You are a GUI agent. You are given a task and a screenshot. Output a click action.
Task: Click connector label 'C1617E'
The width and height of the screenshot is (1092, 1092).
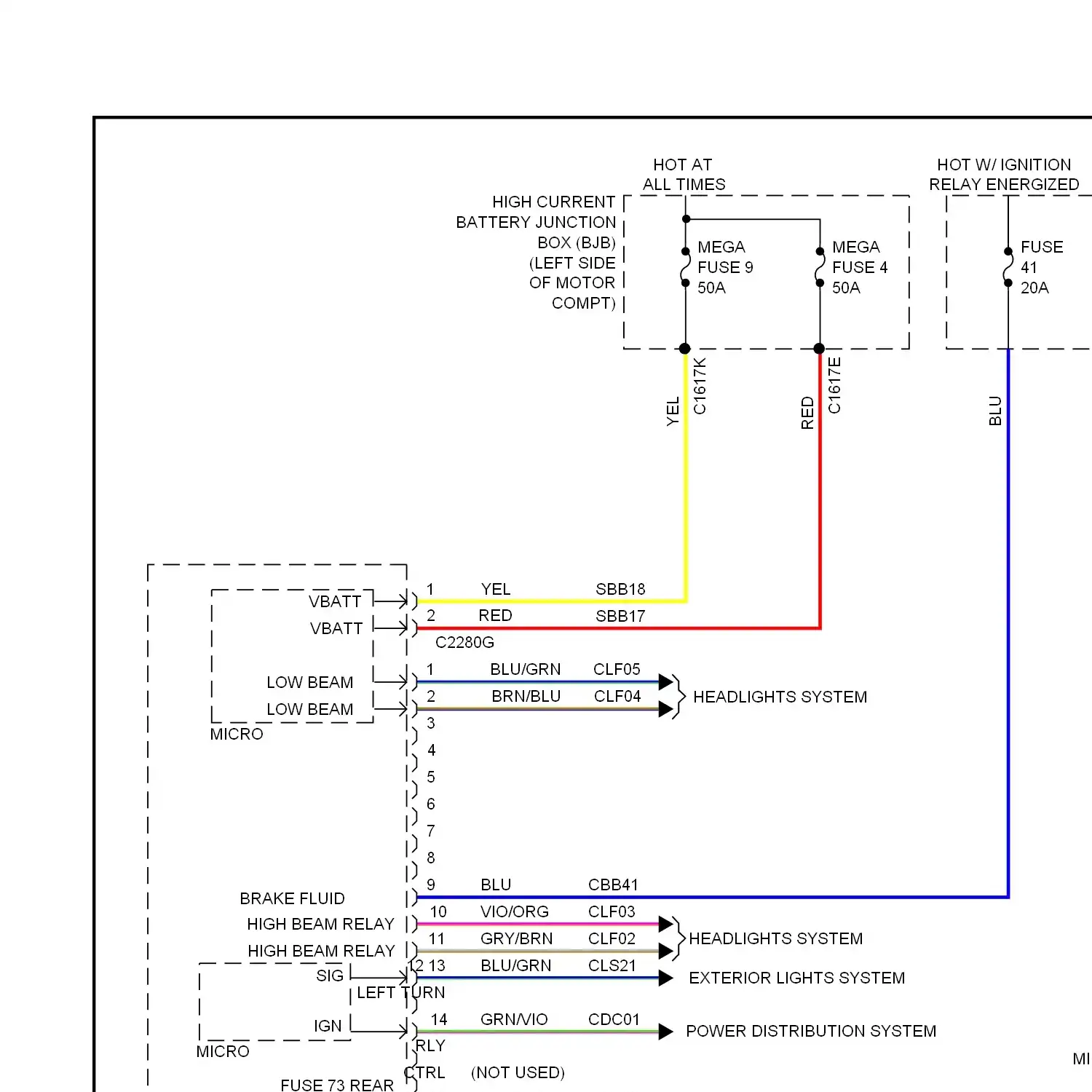[834, 385]
